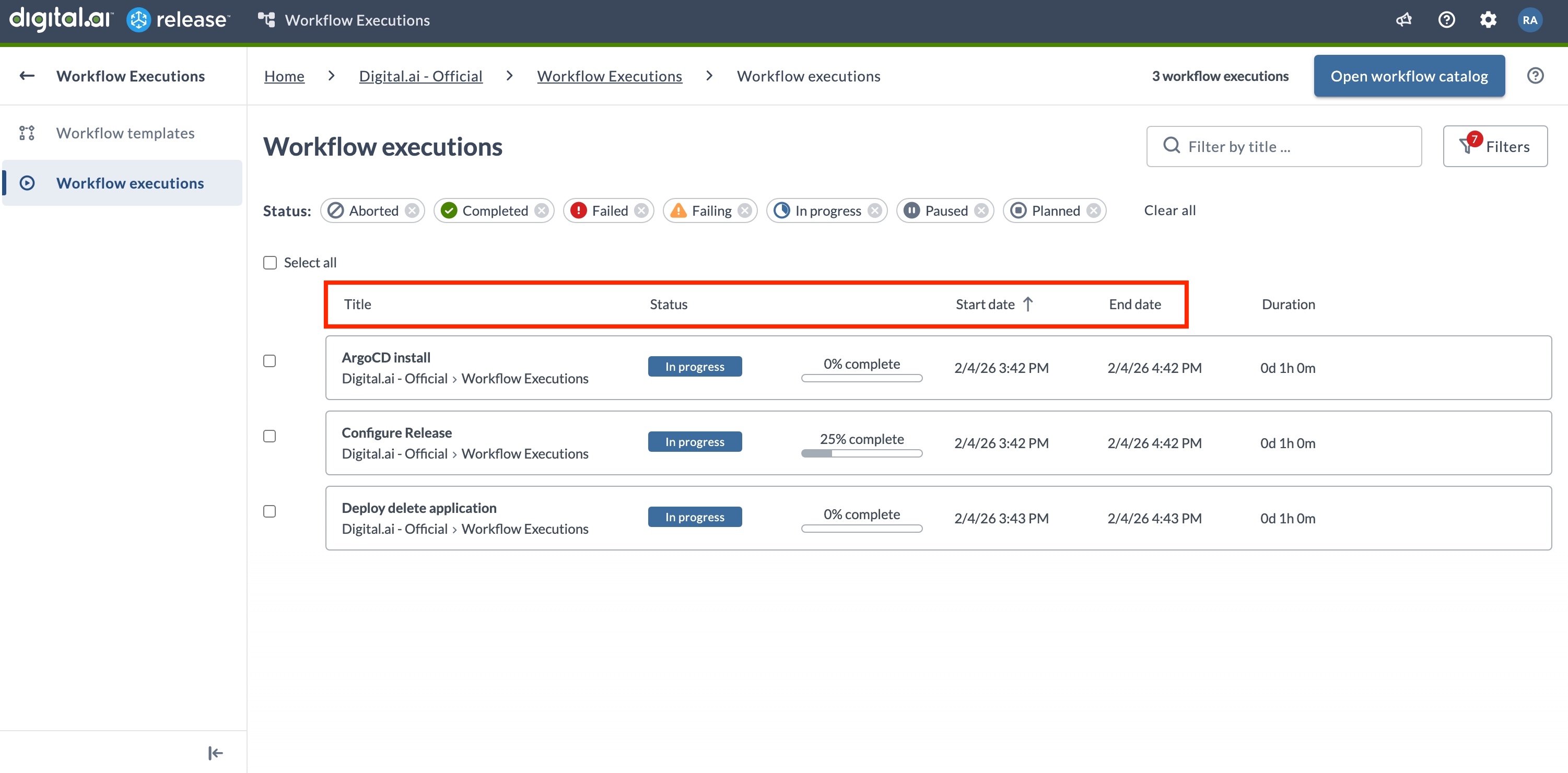Viewport: 1568px width, 773px height.
Task: Click the Workflow Executions icon in top navigation
Action: (265, 19)
